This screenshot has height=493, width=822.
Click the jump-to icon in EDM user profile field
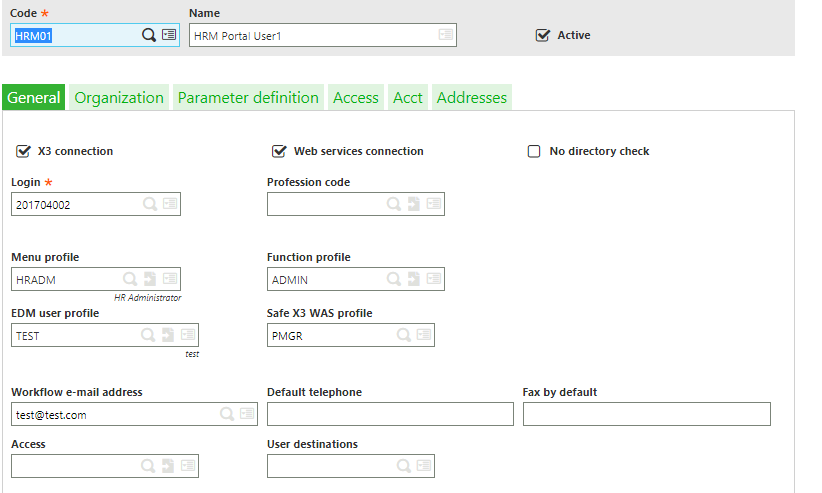point(168,335)
